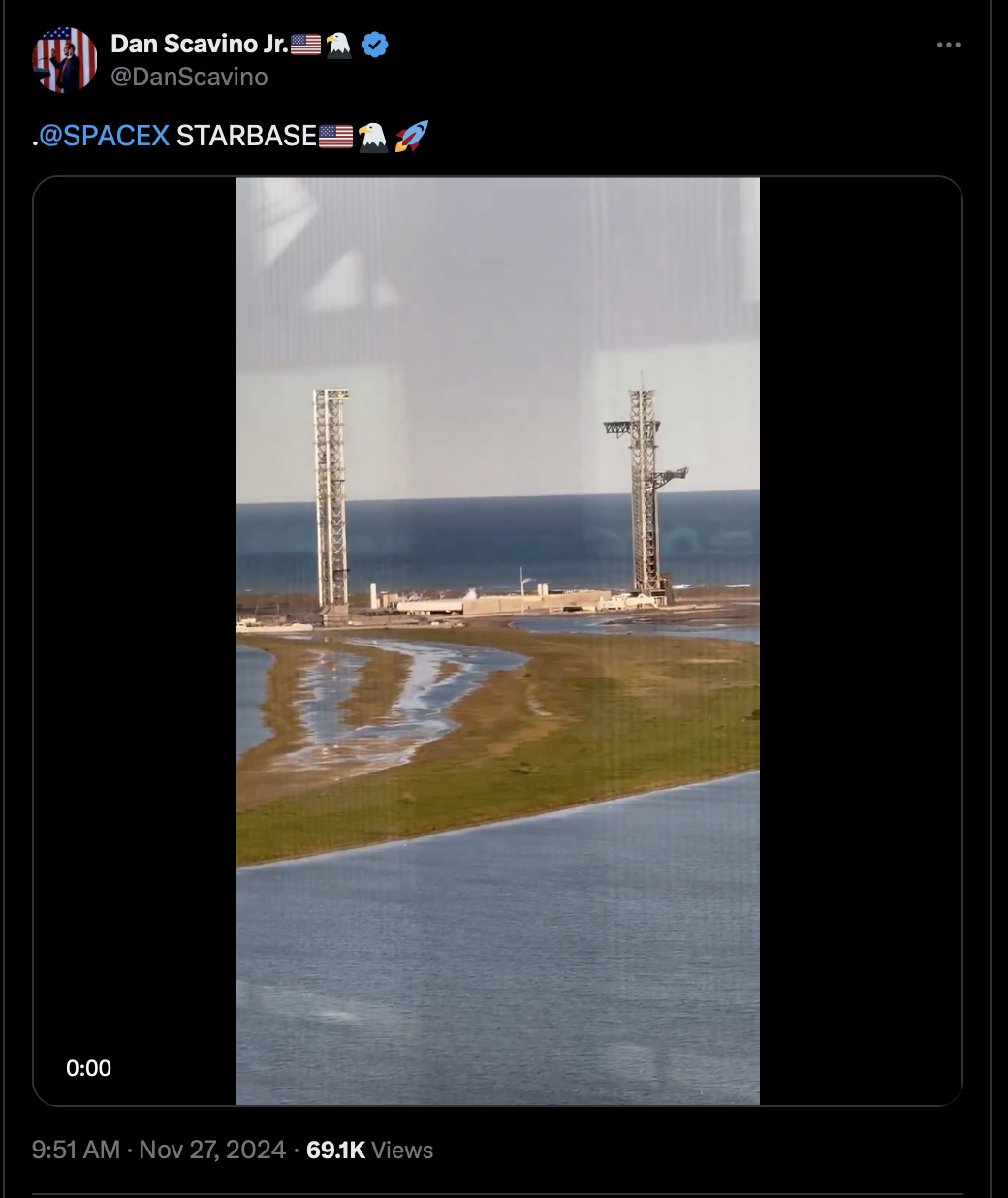The height and width of the screenshot is (1198, 1008).
Task: Select the STARBASE text in the tweet
Action: point(246,136)
